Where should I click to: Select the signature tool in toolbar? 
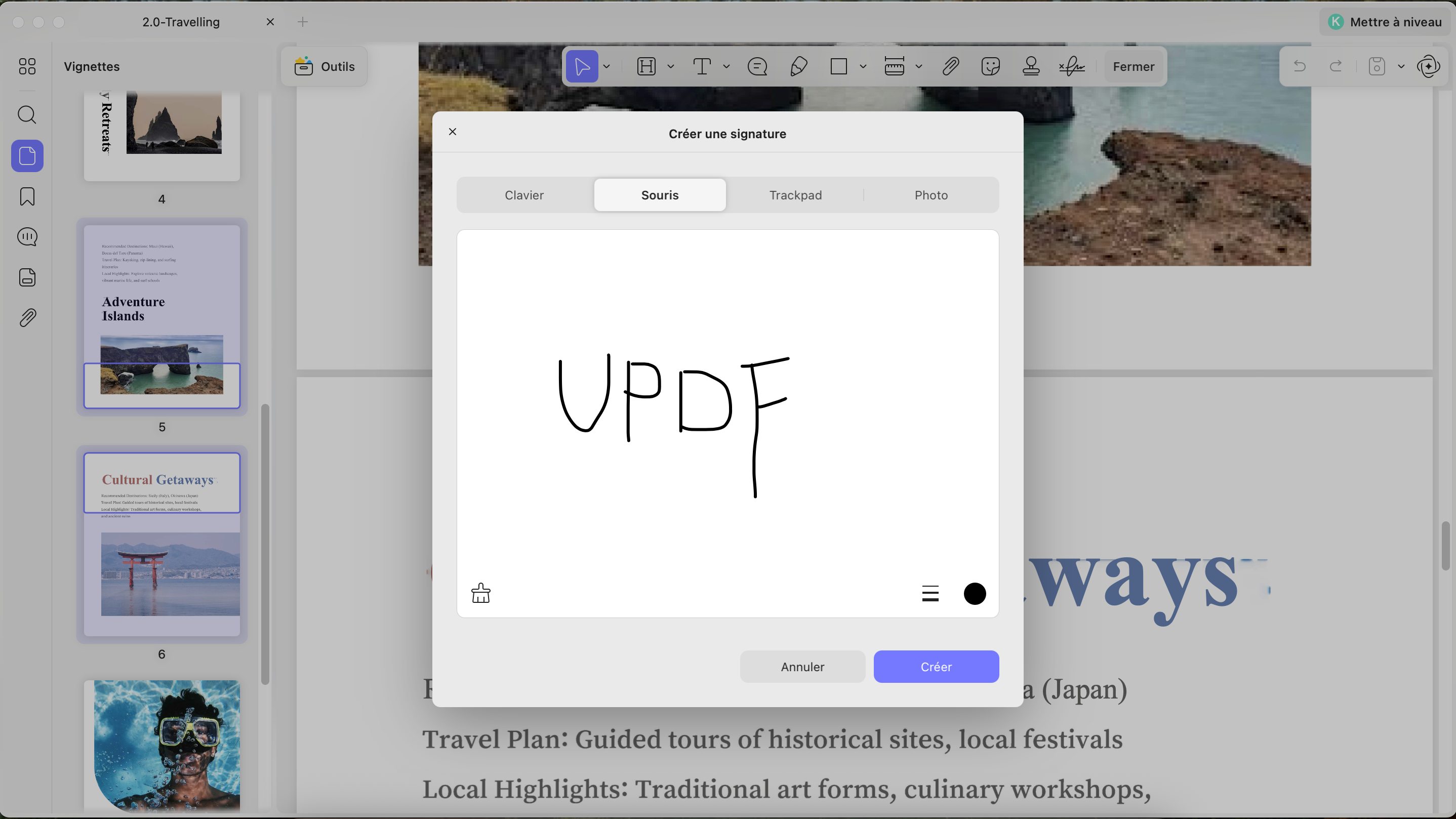pos(1072,66)
